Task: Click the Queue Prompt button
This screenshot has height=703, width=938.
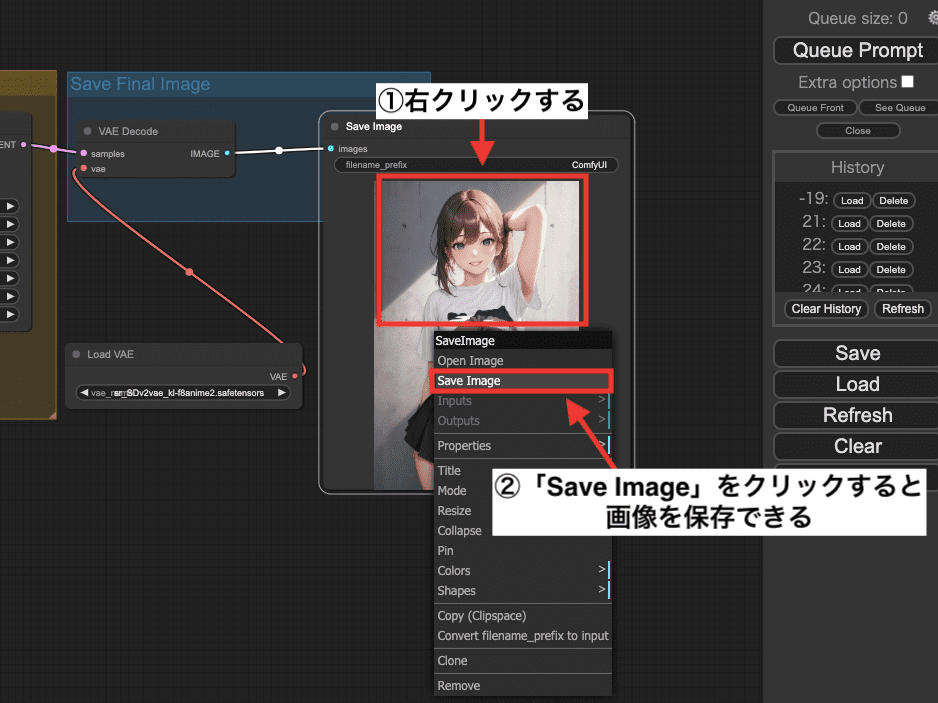Action: click(x=857, y=50)
